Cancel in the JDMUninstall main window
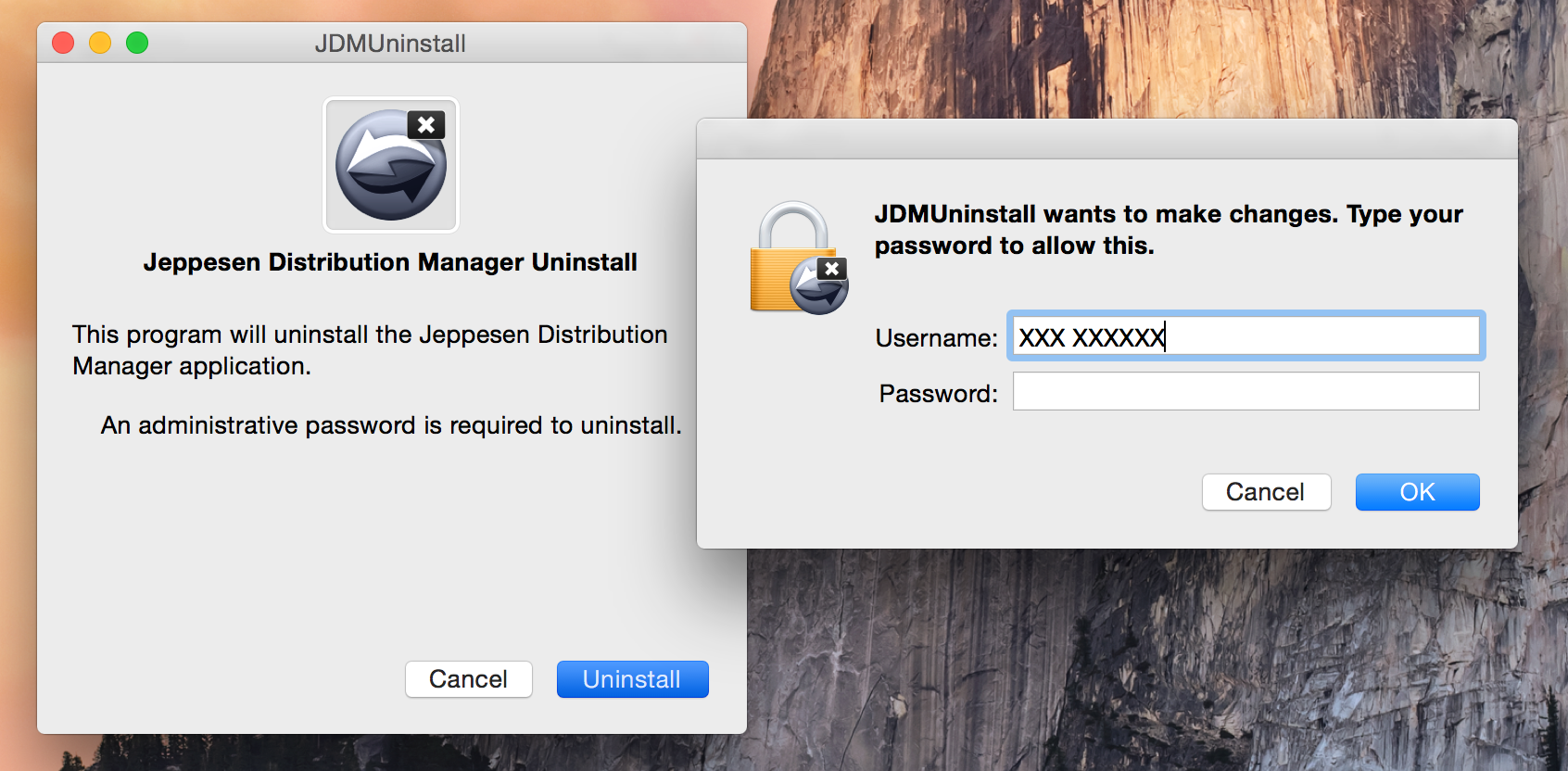This screenshot has width=1568, height=771. (x=468, y=679)
